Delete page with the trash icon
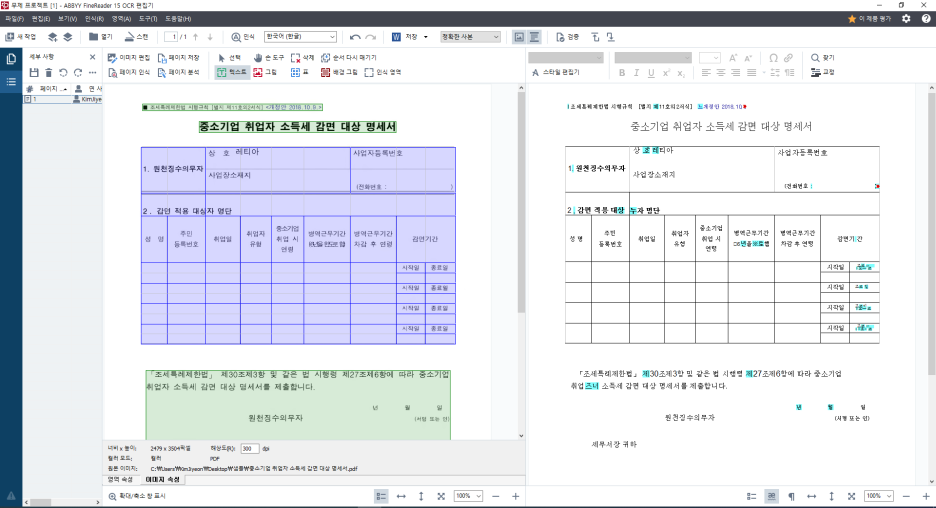Image resolution: width=936 pixels, height=508 pixels. pyautogui.click(x=48, y=73)
